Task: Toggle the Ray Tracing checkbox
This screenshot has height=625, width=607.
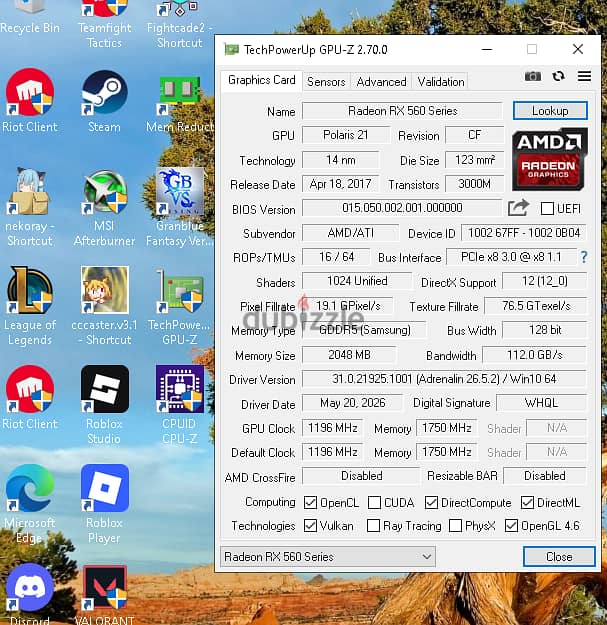Action: (x=373, y=526)
